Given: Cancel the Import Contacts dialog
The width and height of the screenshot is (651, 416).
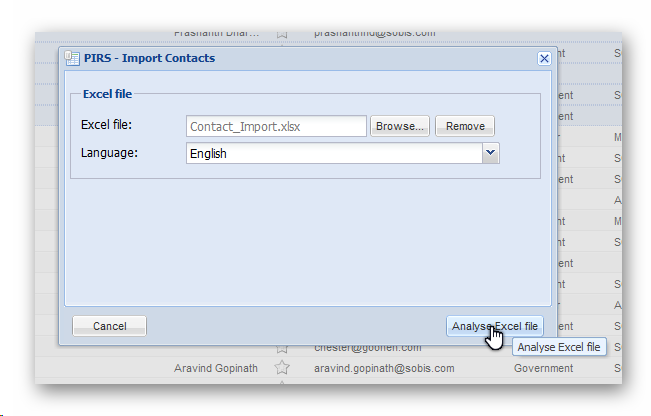Looking at the screenshot, I should tap(109, 326).
